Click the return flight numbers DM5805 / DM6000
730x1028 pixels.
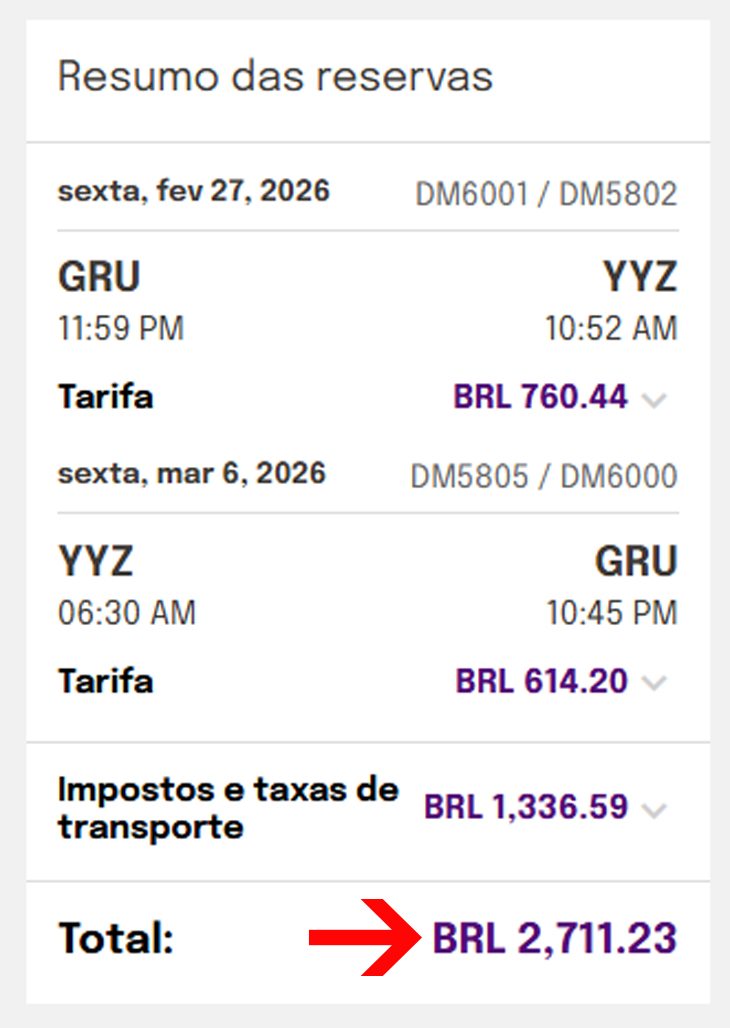544,477
